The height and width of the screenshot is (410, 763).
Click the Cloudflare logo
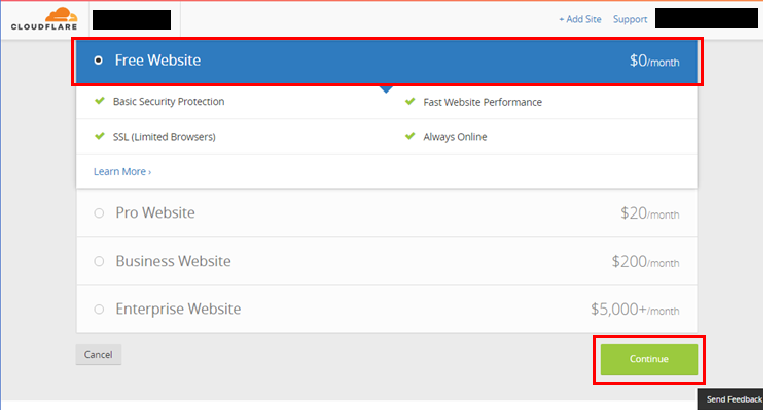coord(44,19)
